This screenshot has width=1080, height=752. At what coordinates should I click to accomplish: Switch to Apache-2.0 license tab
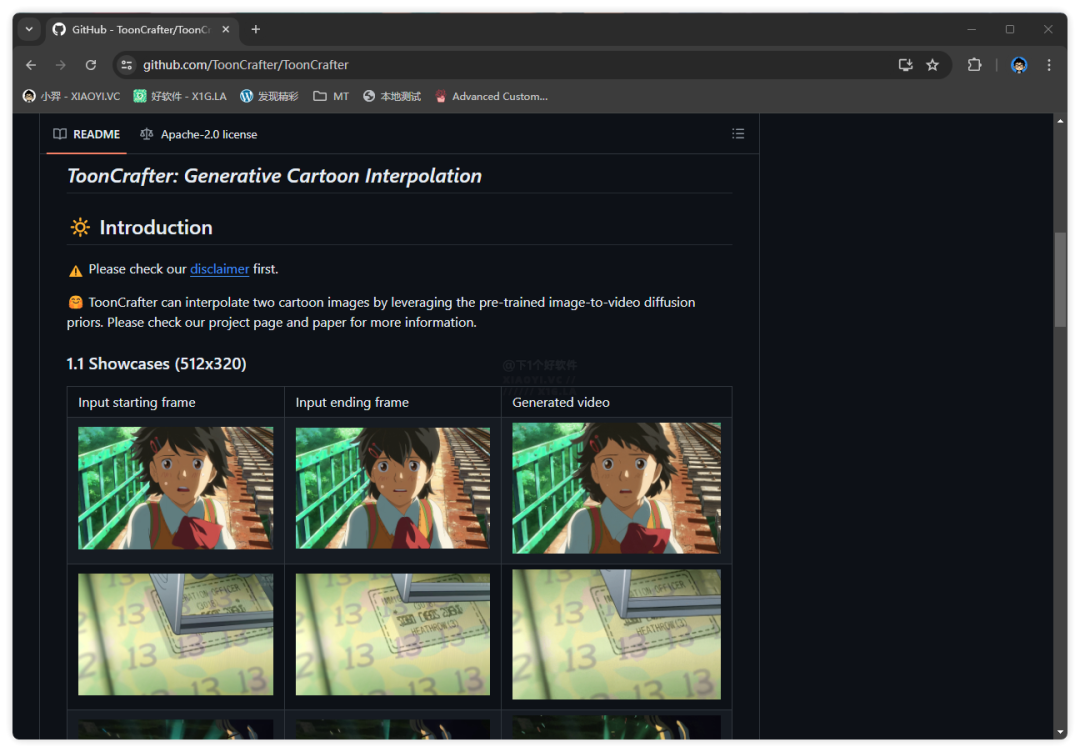pyautogui.click(x=198, y=134)
